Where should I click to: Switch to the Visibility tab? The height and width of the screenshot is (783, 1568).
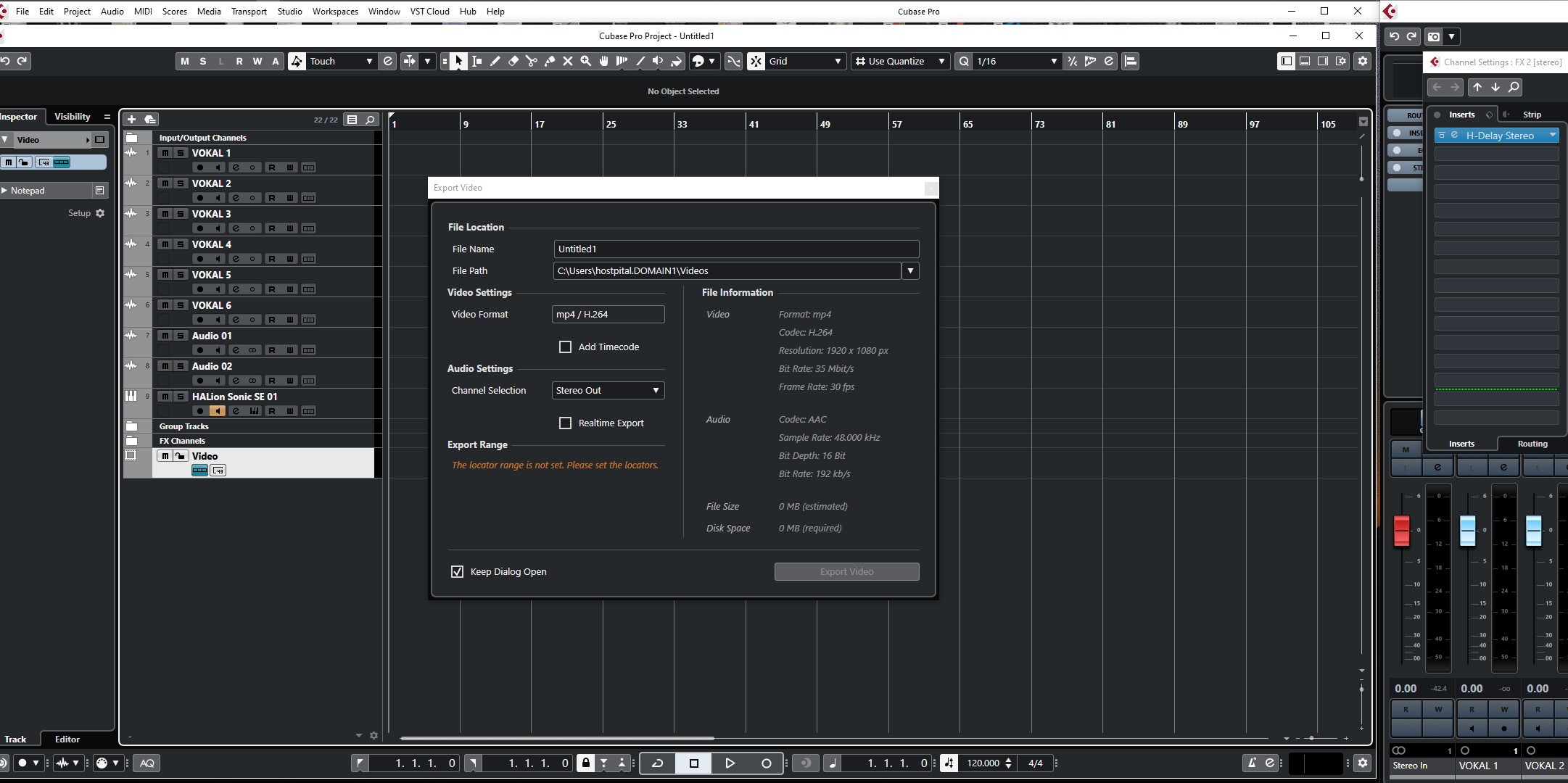73,117
